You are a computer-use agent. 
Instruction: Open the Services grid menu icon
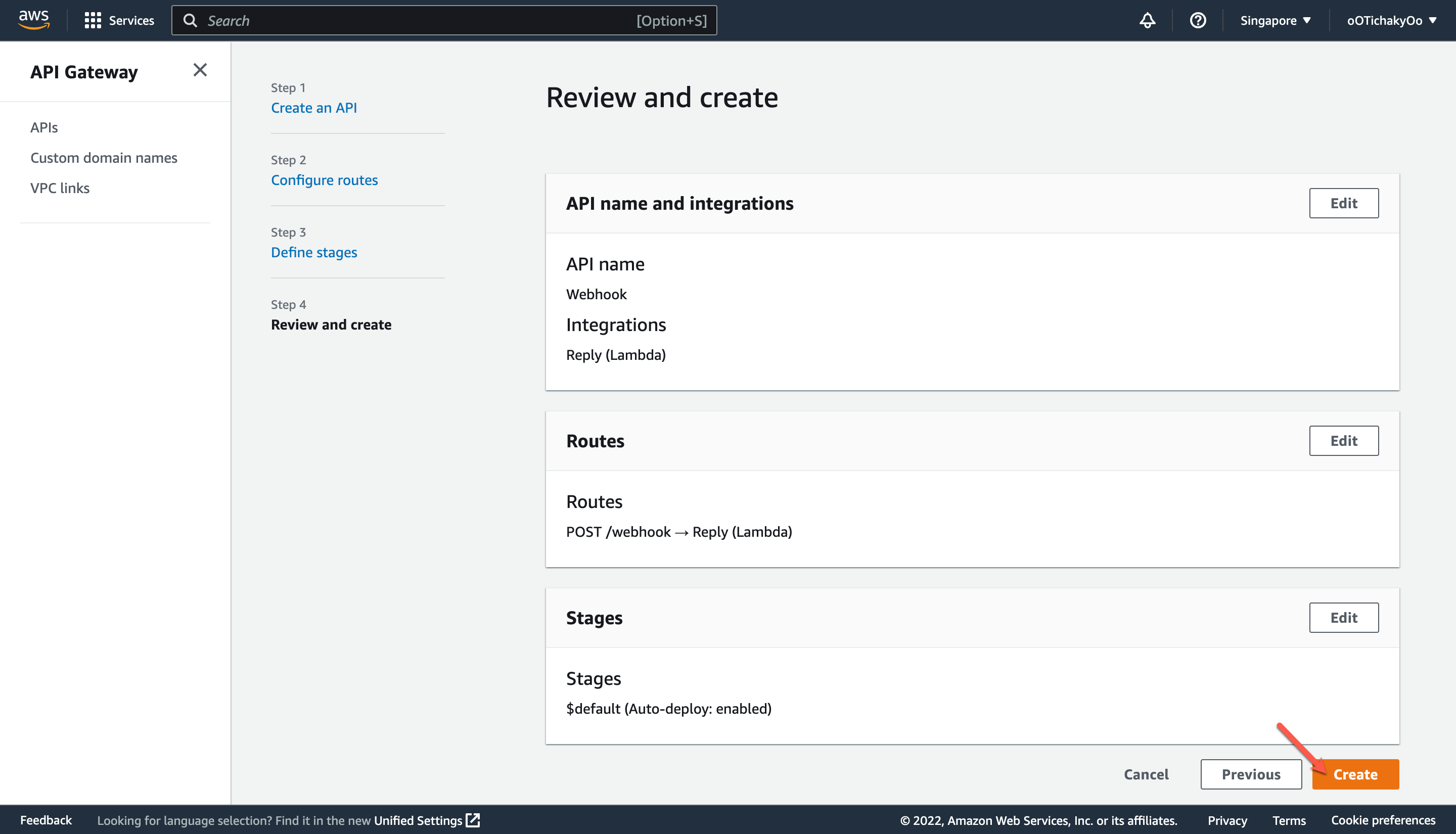95,20
